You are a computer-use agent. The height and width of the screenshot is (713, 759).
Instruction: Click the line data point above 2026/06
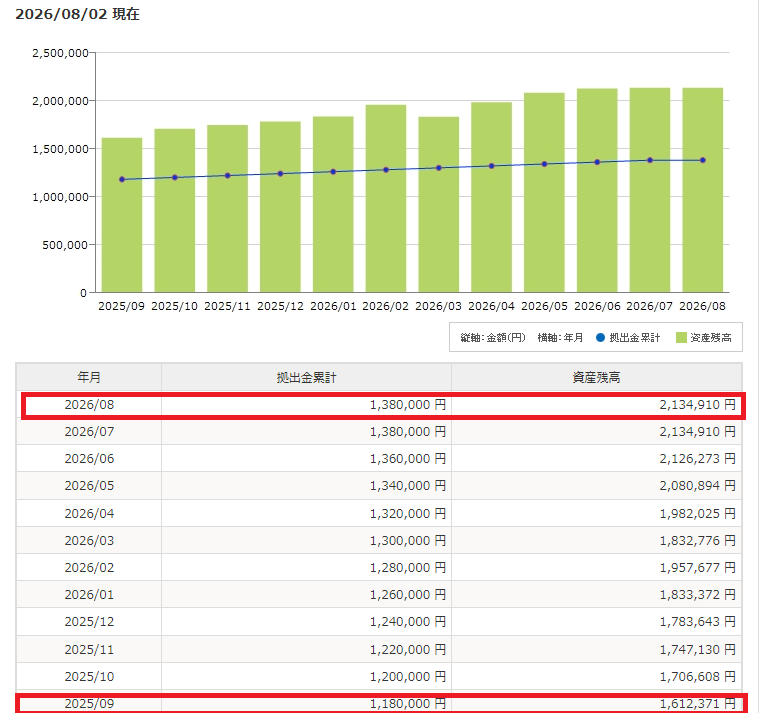point(597,162)
